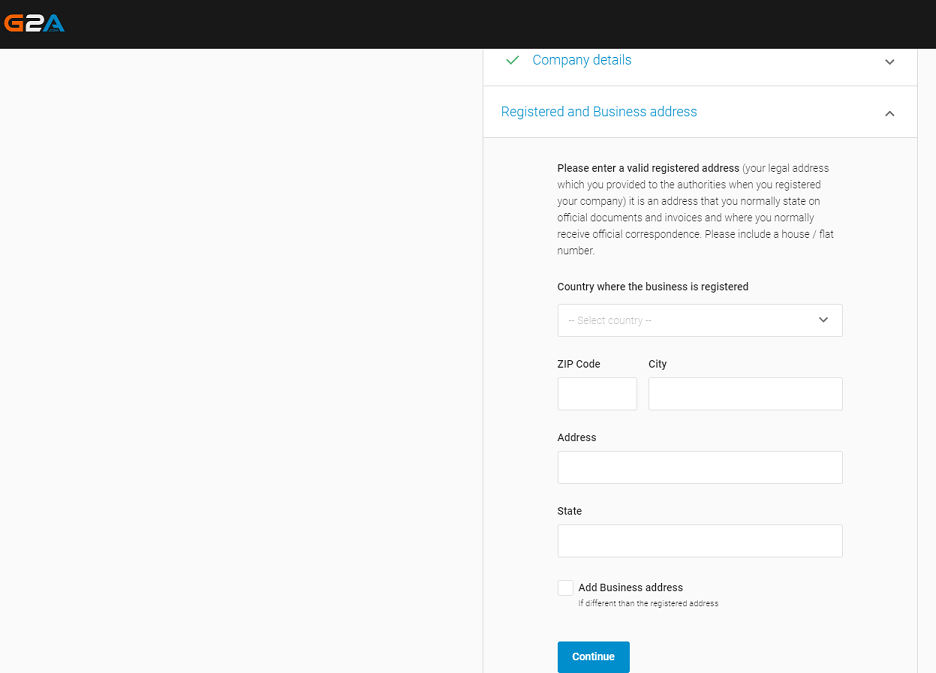Focus the ZIP Code input field
The image size is (936, 673).
point(597,394)
